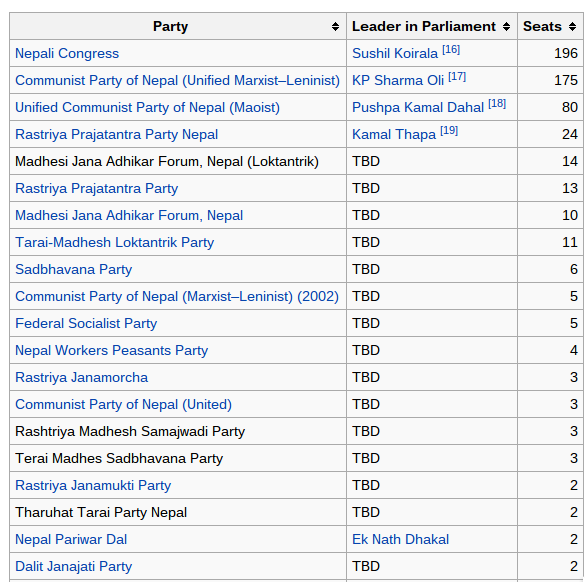Follow citation reference [18]

pyautogui.click(x=497, y=104)
